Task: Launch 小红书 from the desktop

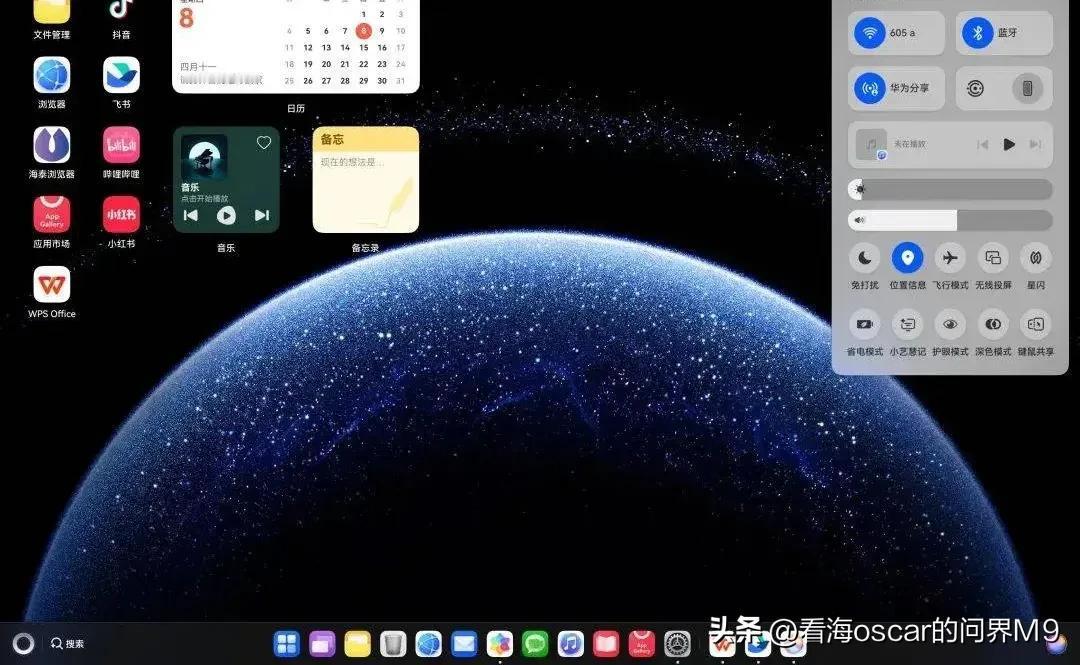Action: click(121, 214)
